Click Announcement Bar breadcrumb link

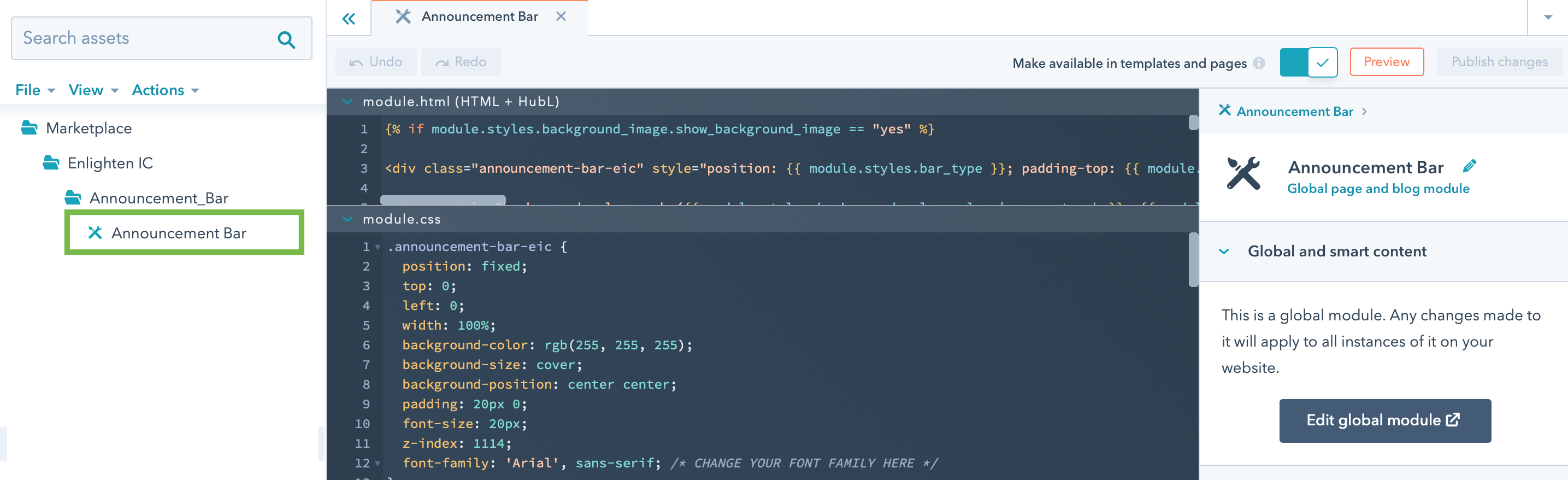(1295, 112)
